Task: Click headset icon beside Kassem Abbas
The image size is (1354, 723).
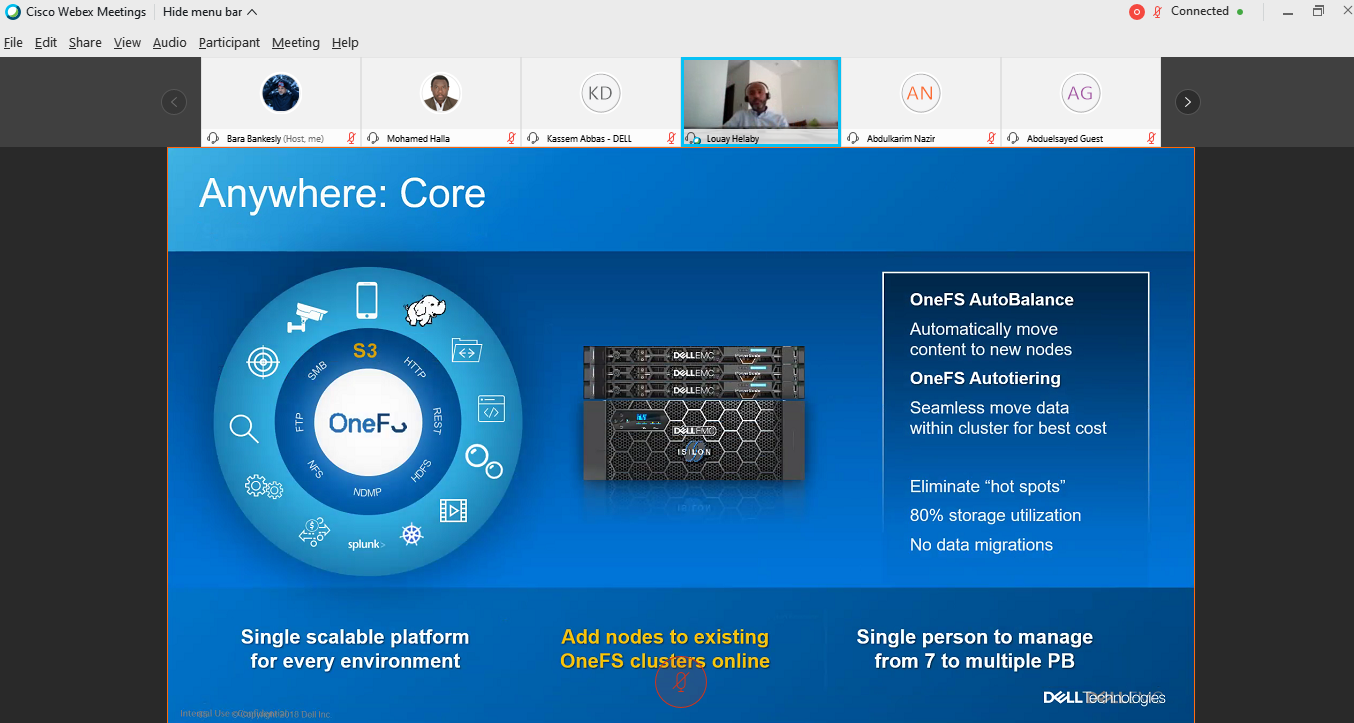Action: pos(533,138)
